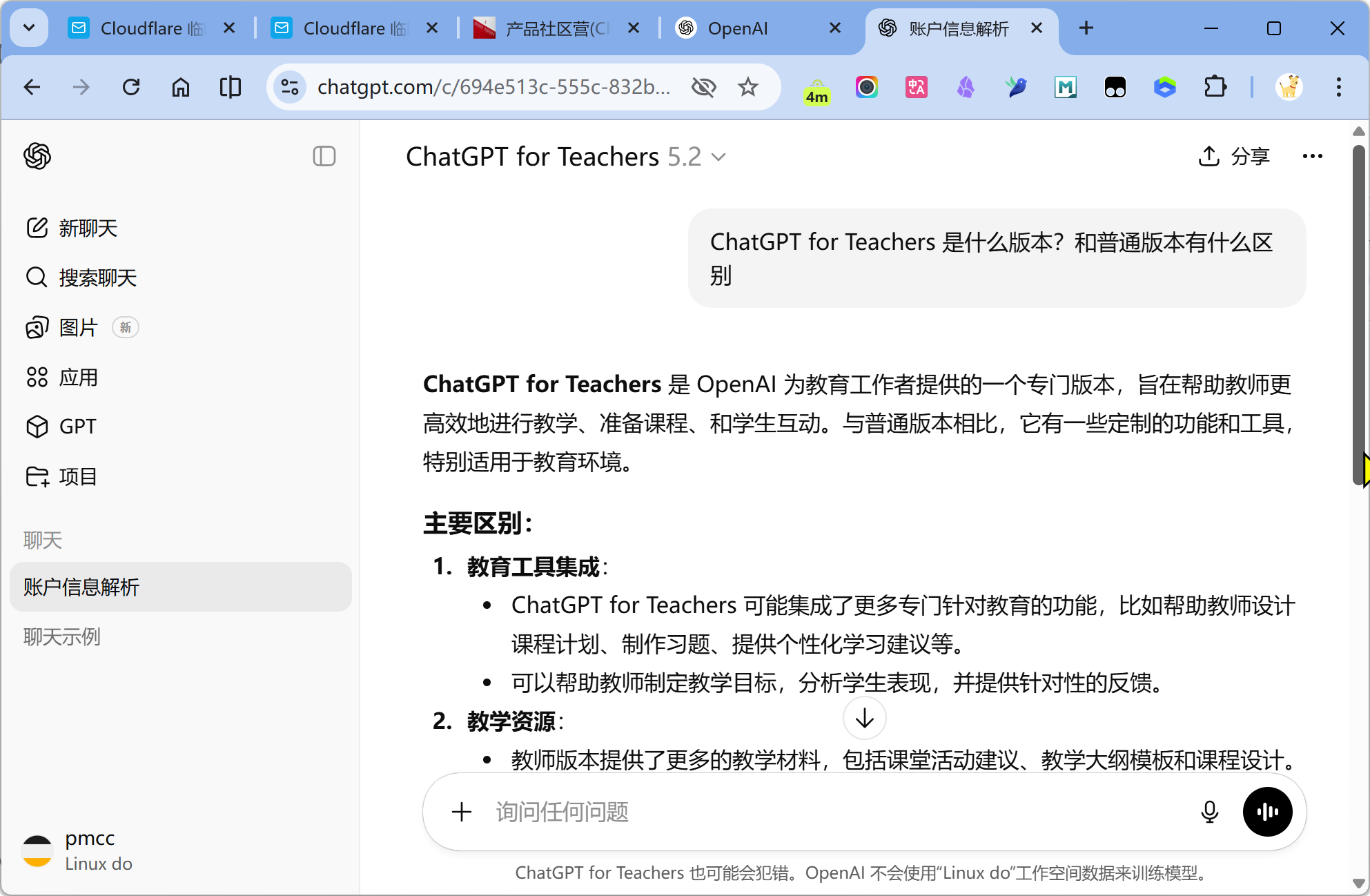The width and height of the screenshot is (1370, 896).
Task: Collapse the sidebar with toggle icon
Action: (x=324, y=156)
